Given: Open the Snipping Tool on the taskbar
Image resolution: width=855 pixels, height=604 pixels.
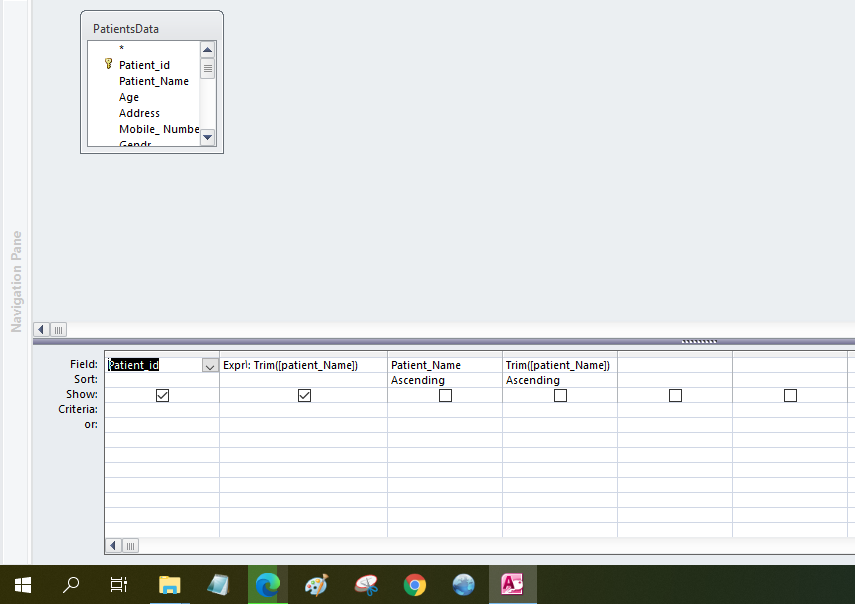Looking at the screenshot, I should (x=365, y=585).
